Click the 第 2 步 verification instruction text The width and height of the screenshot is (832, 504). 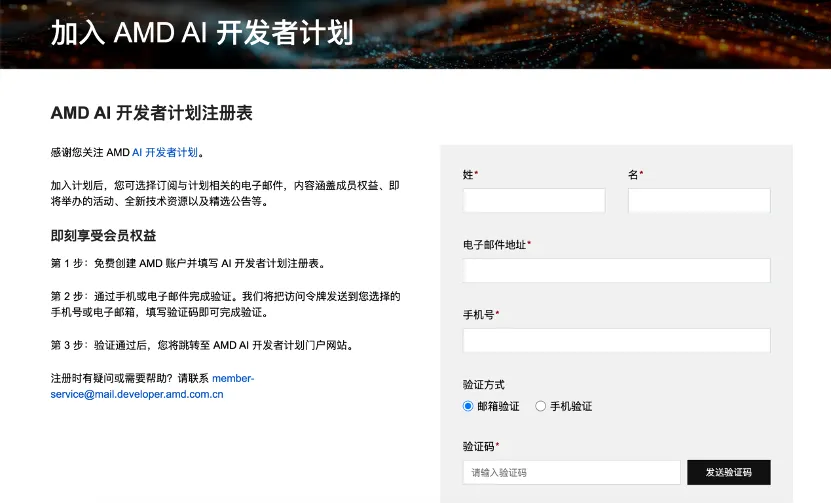click(226, 305)
